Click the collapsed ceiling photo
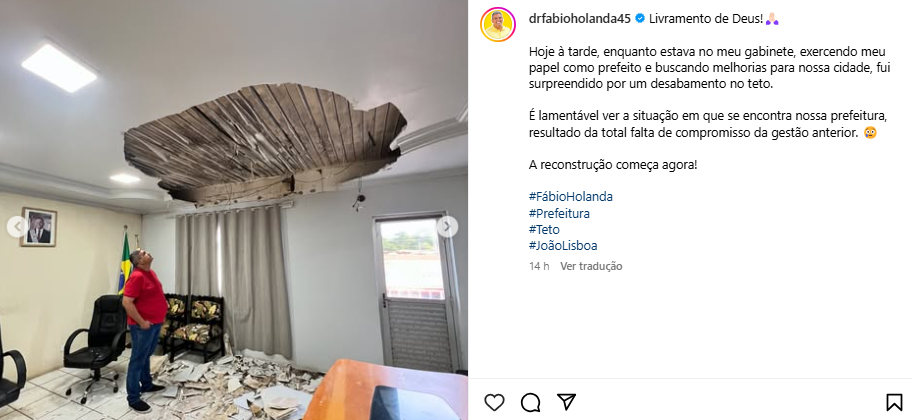Viewport: 912px width, 420px height. click(x=234, y=210)
